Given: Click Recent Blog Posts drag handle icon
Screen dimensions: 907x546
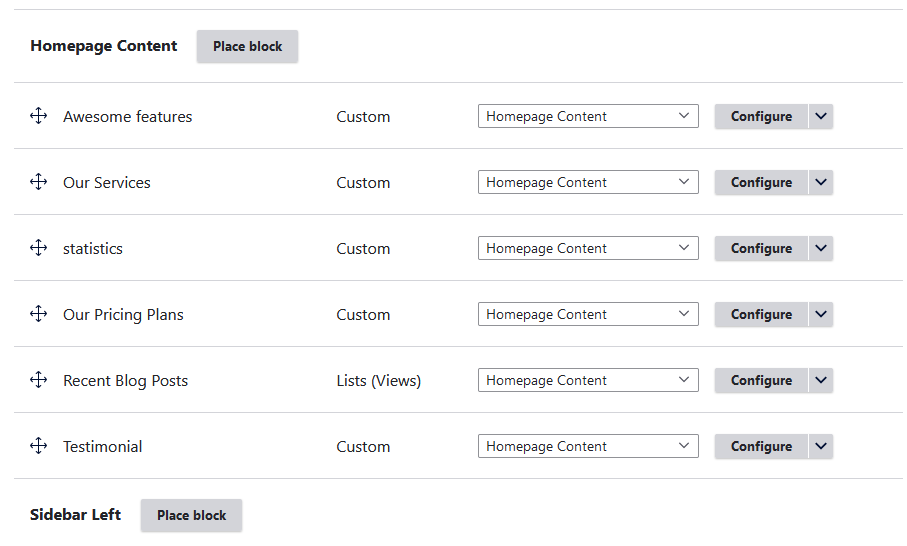Looking at the screenshot, I should point(39,380).
